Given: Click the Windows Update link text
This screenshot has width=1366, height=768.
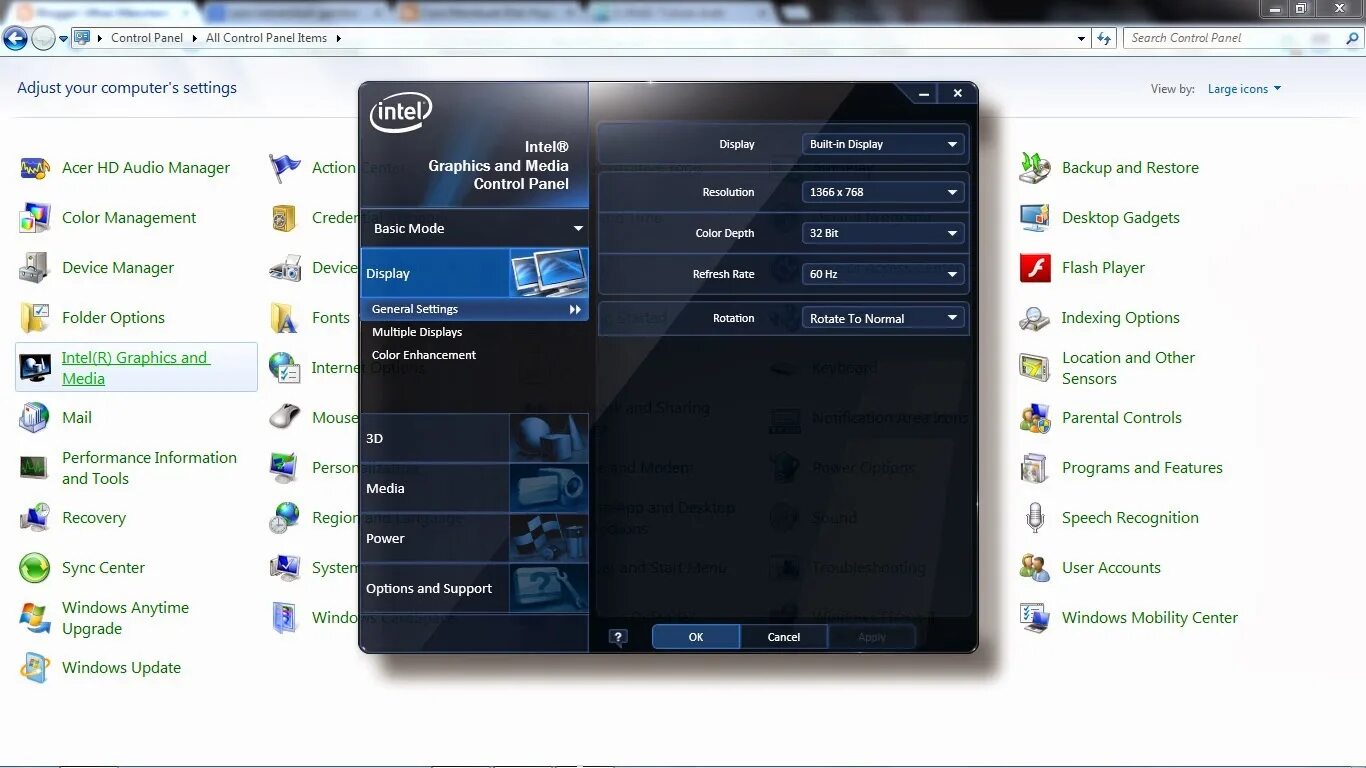Looking at the screenshot, I should pyautogui.click(x=121, y=668).
